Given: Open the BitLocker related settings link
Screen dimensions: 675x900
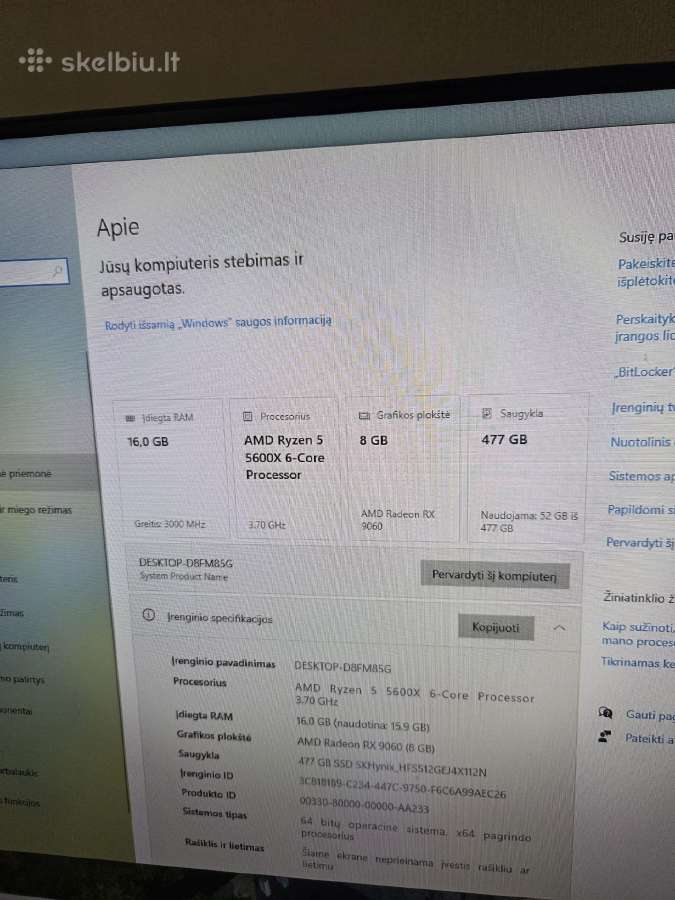Looking at the screenshot, I should 643,372.
